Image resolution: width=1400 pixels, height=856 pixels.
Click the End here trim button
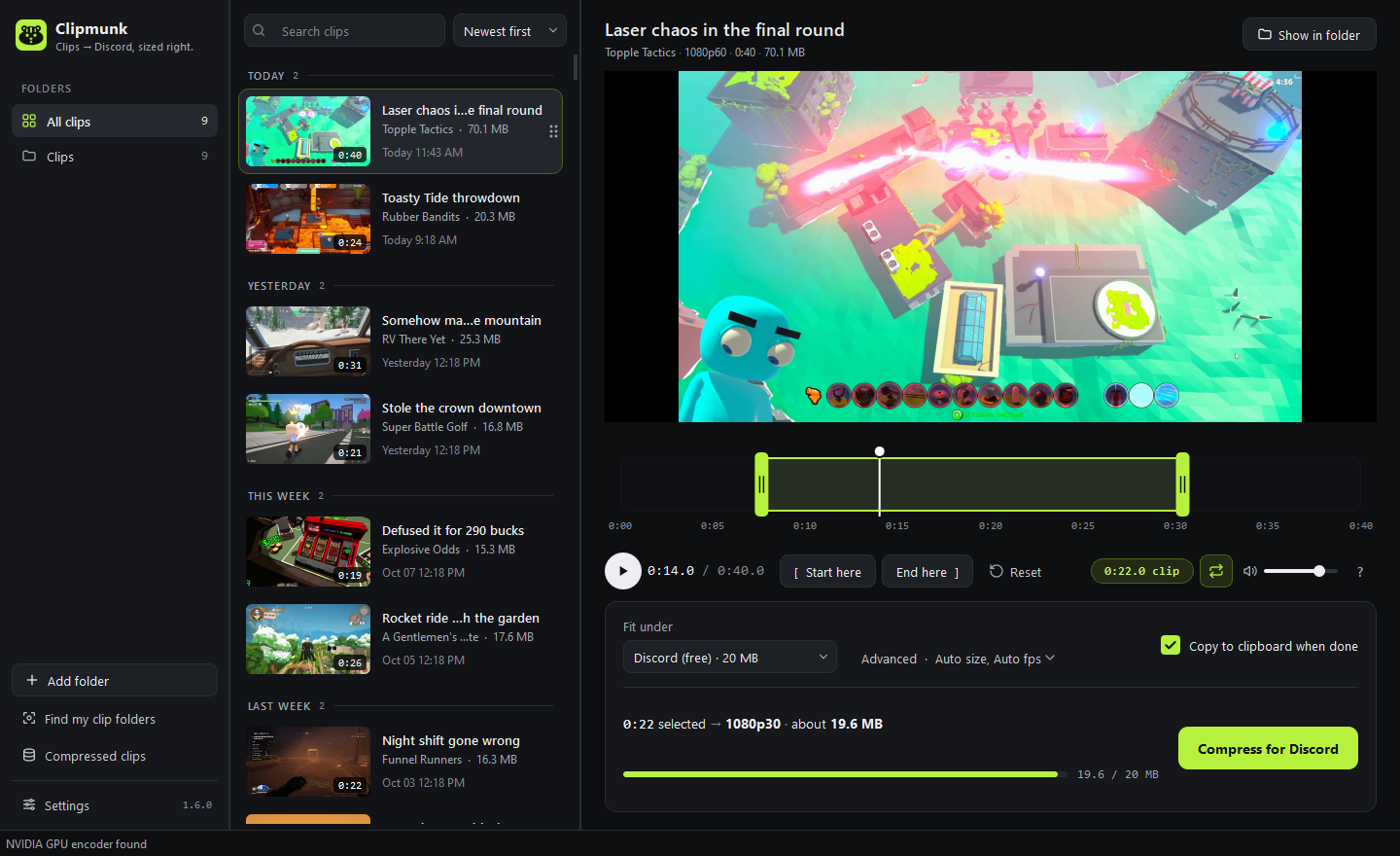927,572
